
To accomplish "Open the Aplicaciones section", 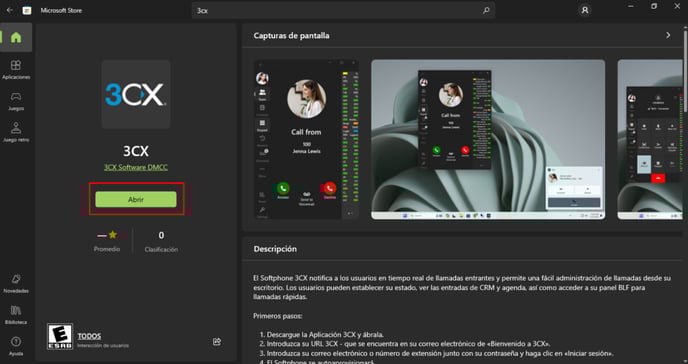I will click(16, 70).
